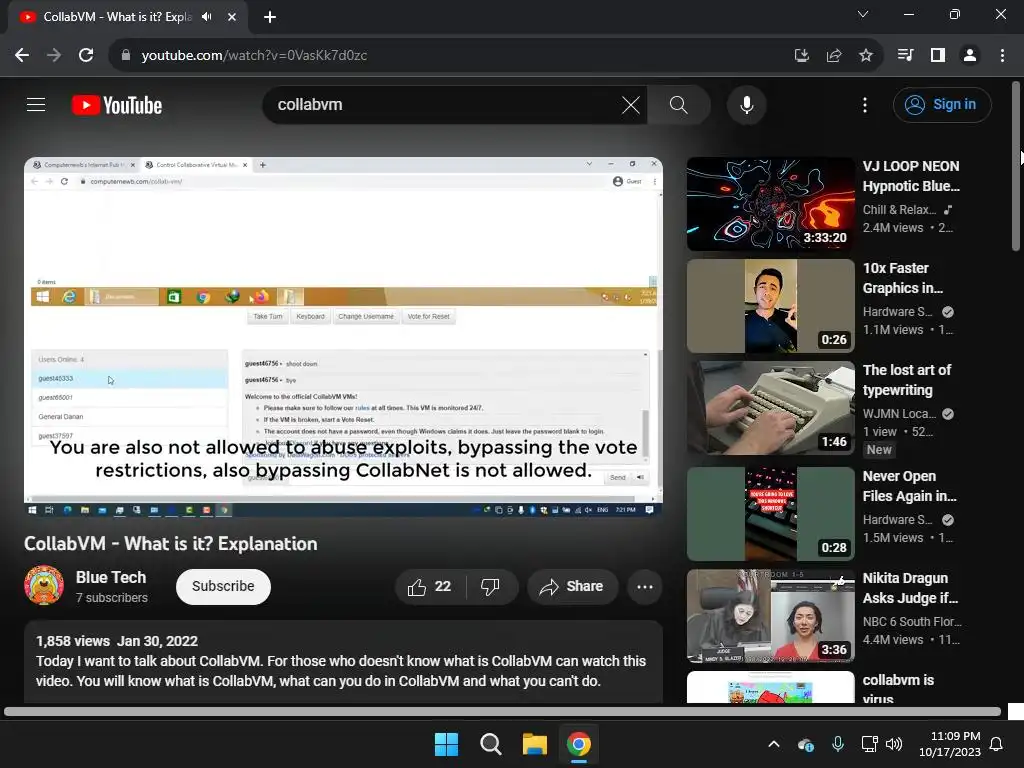Image resolution: width=1024 pixels, height=768 pixels.
Task: Subscribe to Blue Tech channel
Action: coord(223,586)
